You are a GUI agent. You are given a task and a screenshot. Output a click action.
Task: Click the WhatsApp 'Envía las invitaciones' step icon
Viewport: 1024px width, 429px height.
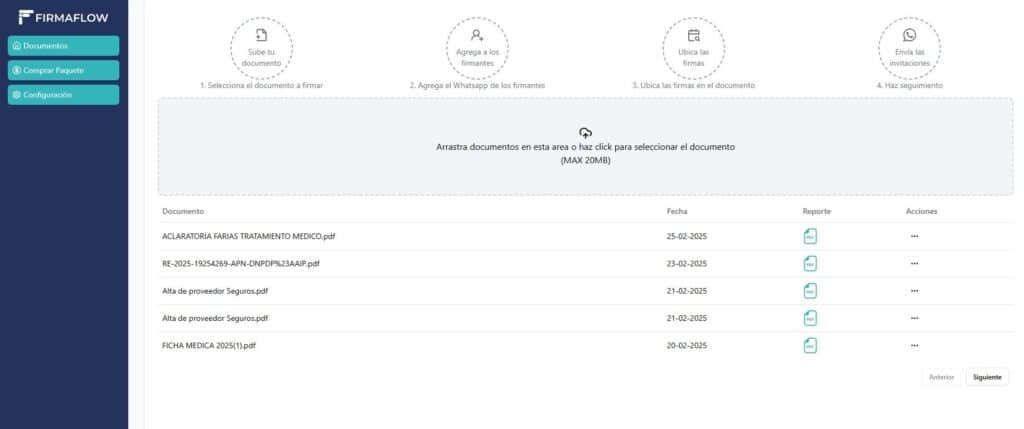(910, 35)
